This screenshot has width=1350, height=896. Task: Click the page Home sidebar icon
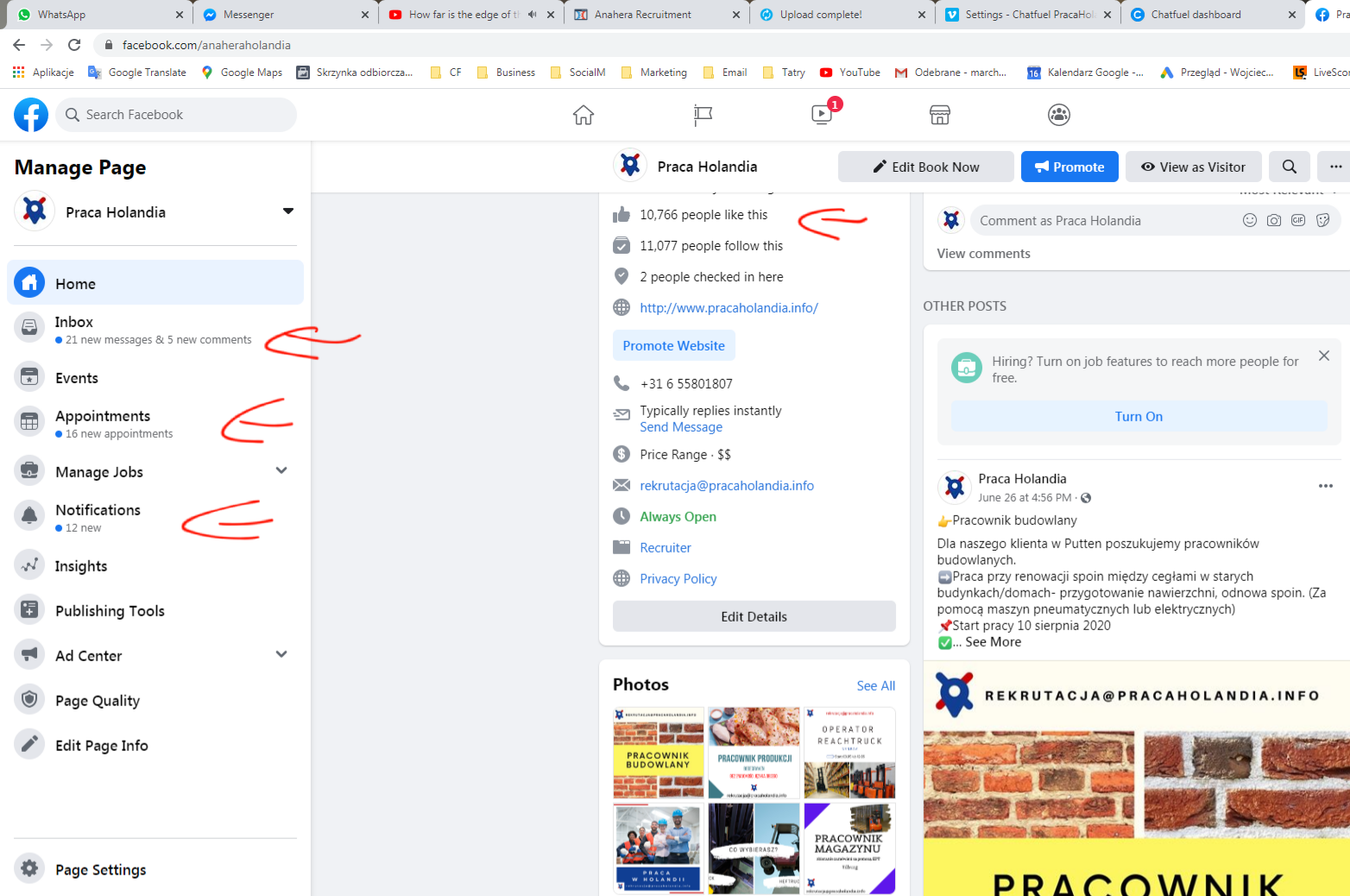point(29,282)
